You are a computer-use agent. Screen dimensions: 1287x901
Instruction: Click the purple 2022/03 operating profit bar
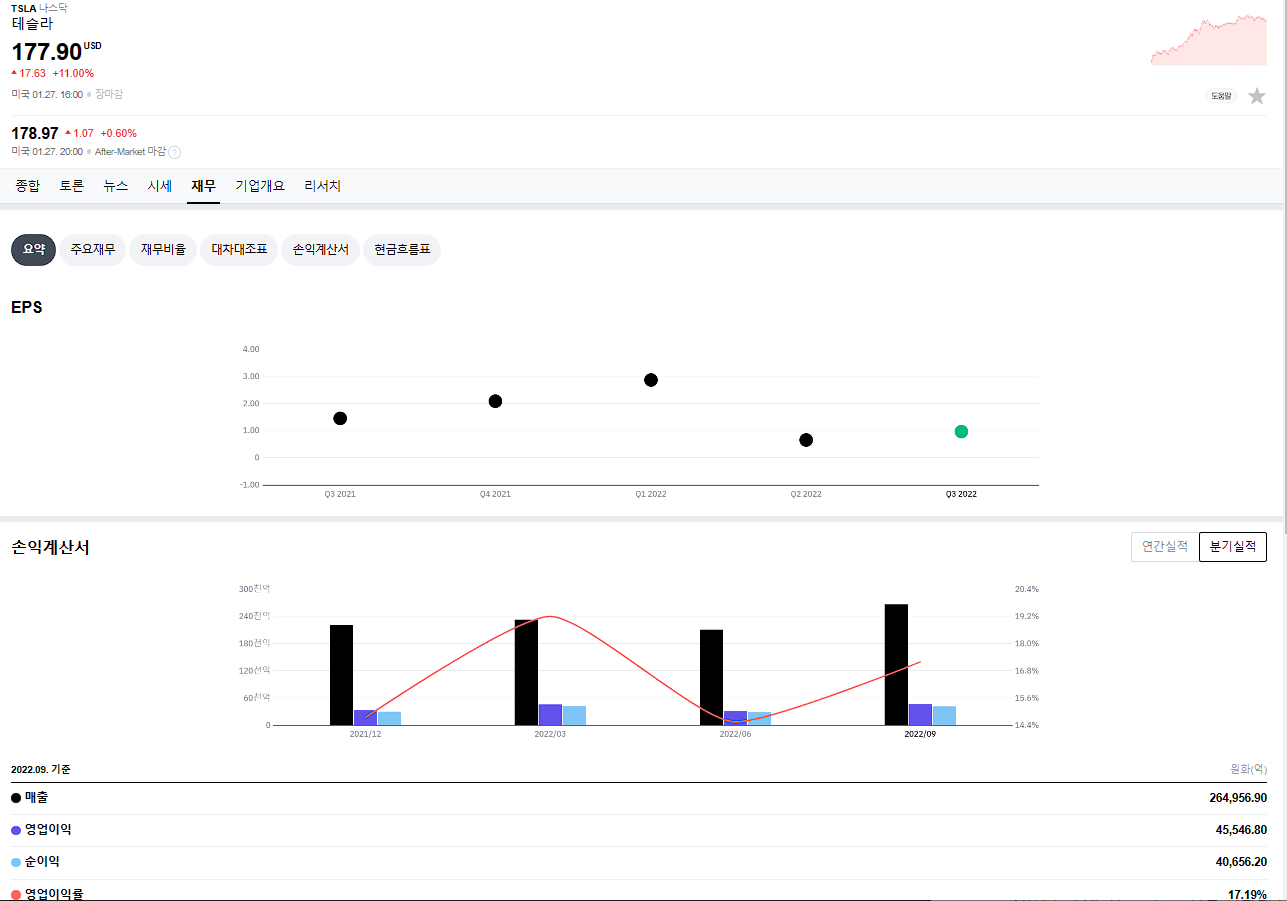pos(550,714)
